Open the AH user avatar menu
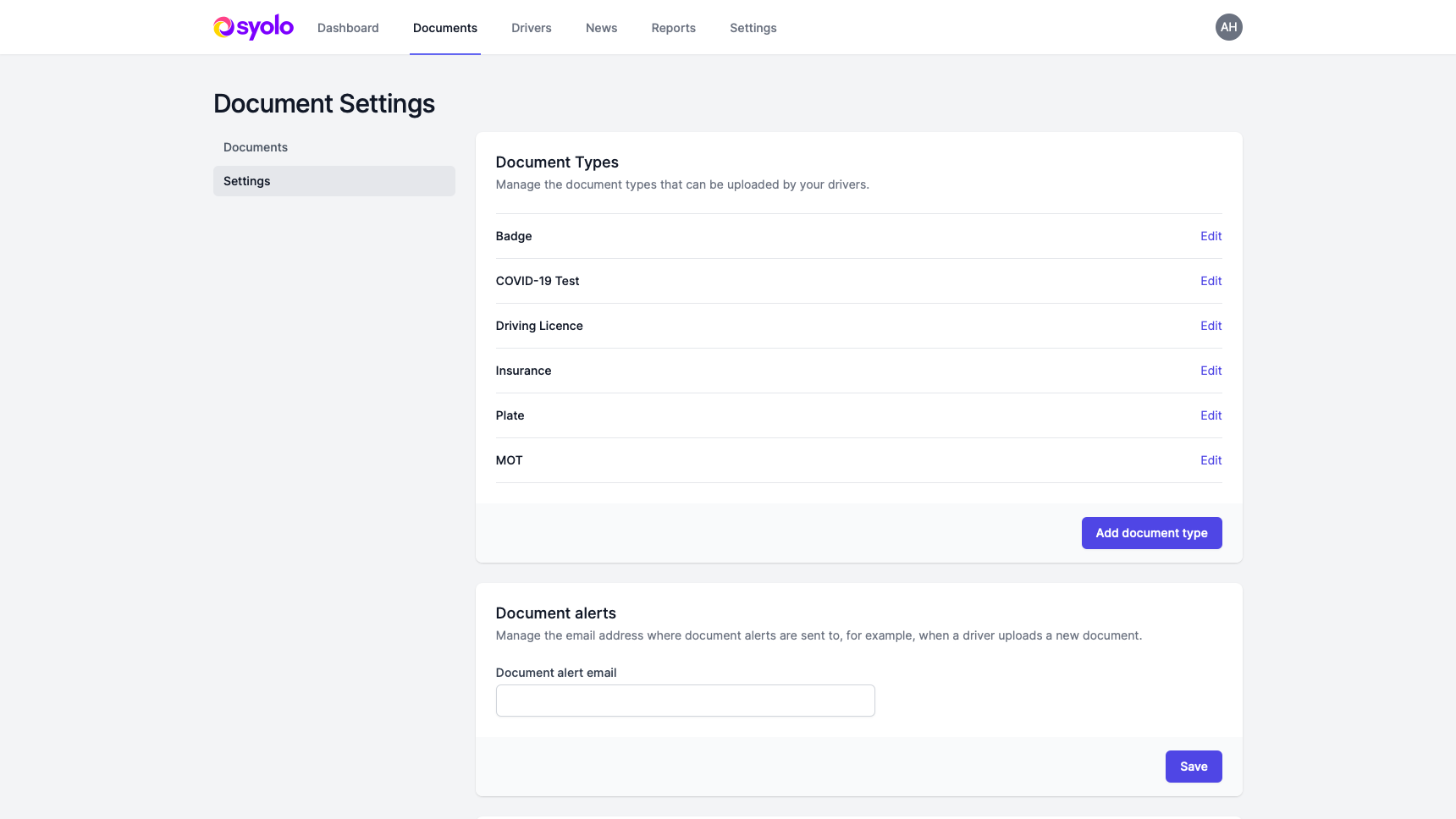This screenshot has width=1456, height=819. point(1228,27)
